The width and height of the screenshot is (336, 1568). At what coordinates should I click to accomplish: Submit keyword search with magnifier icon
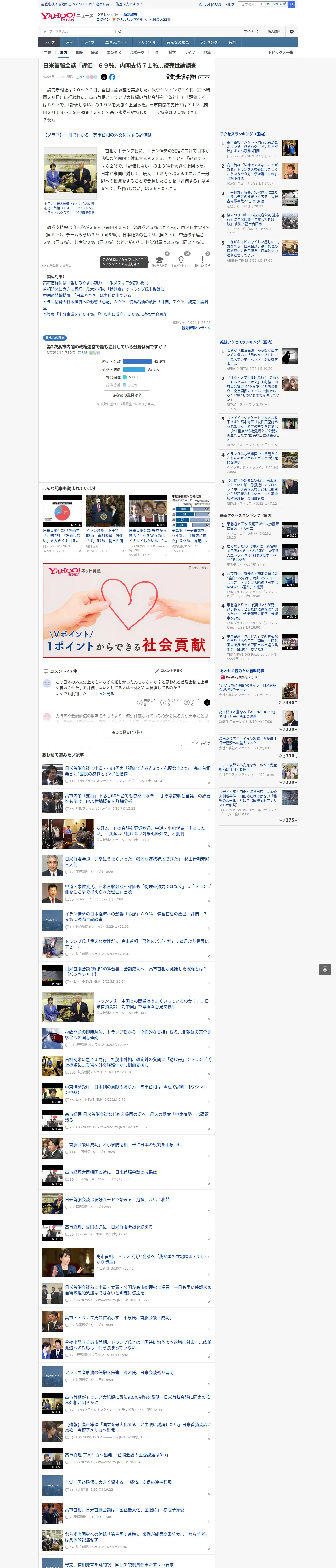[120, 32]
